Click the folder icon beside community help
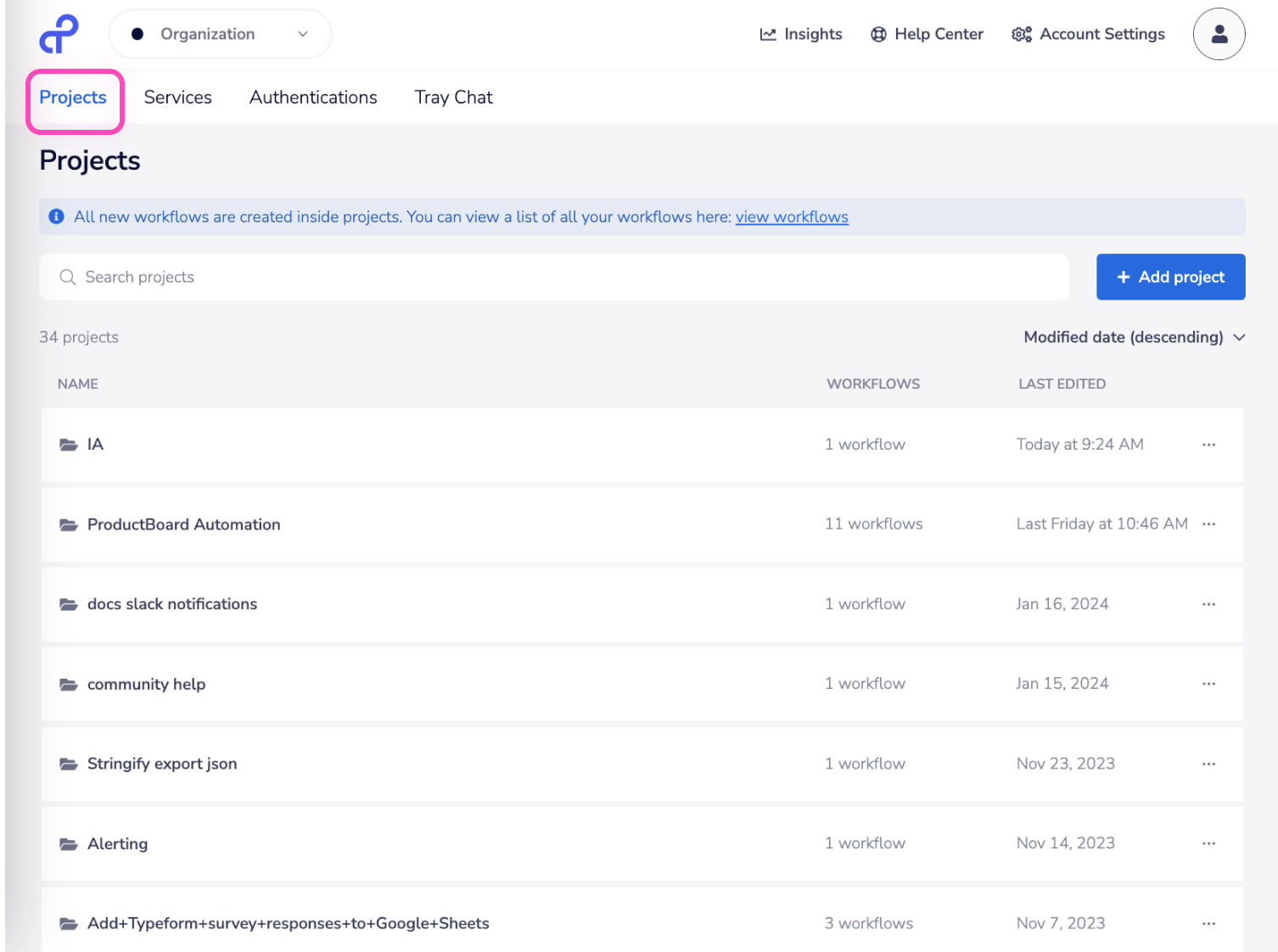The height and width of the screenshot is (952, 1278). 69,685
